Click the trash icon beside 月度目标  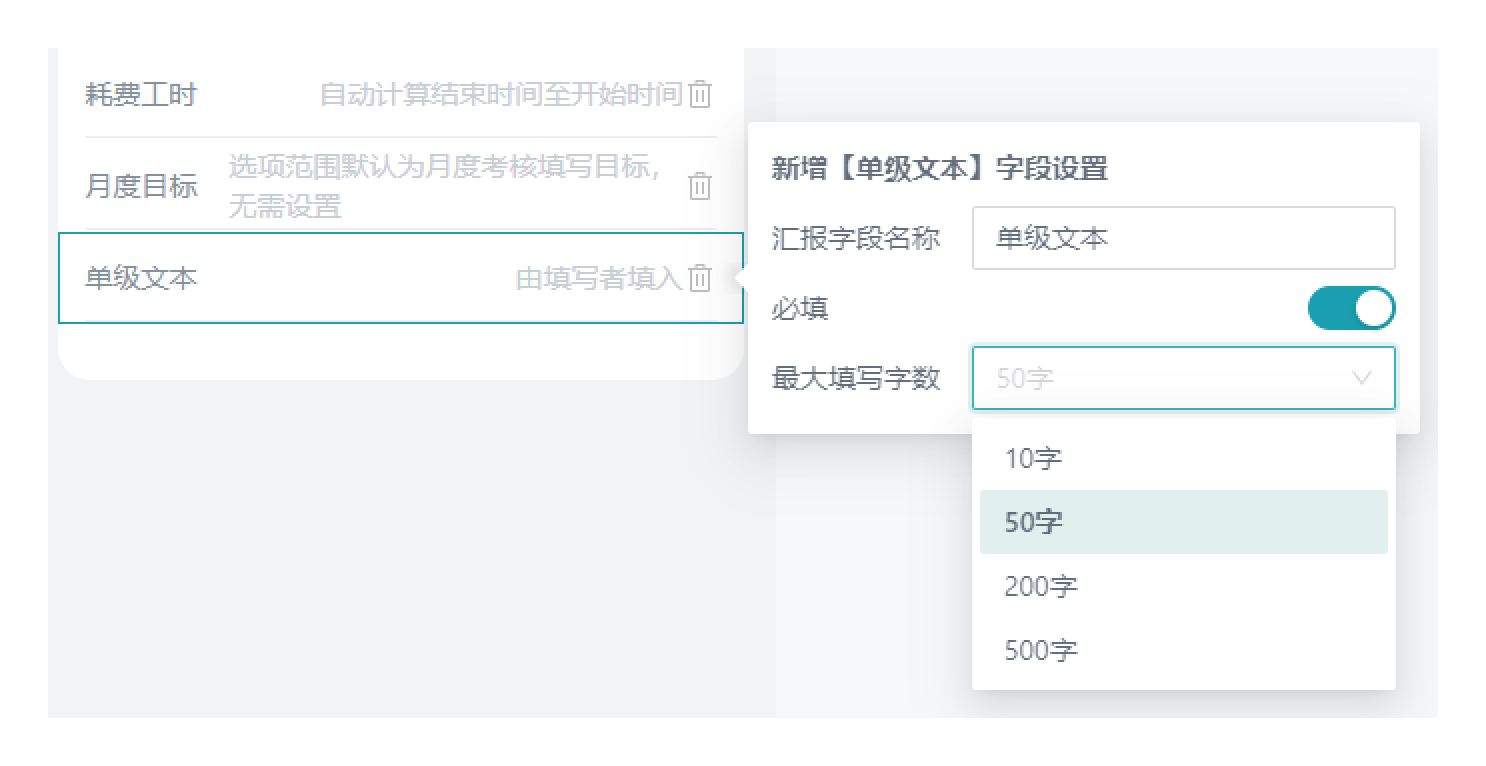(700, 186)
